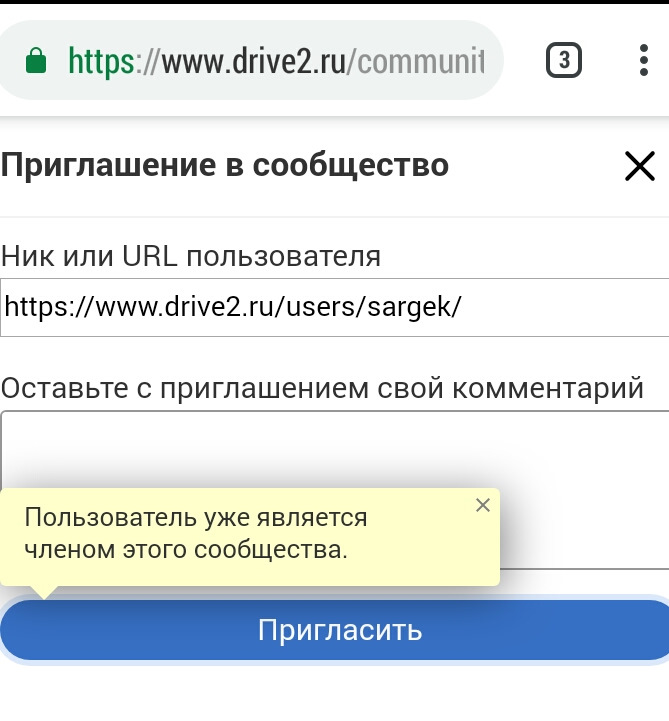Close the Приглашение в сообщество dialog
The height and width of the screenshot is (721, 669).
click(x=639, y=166)
